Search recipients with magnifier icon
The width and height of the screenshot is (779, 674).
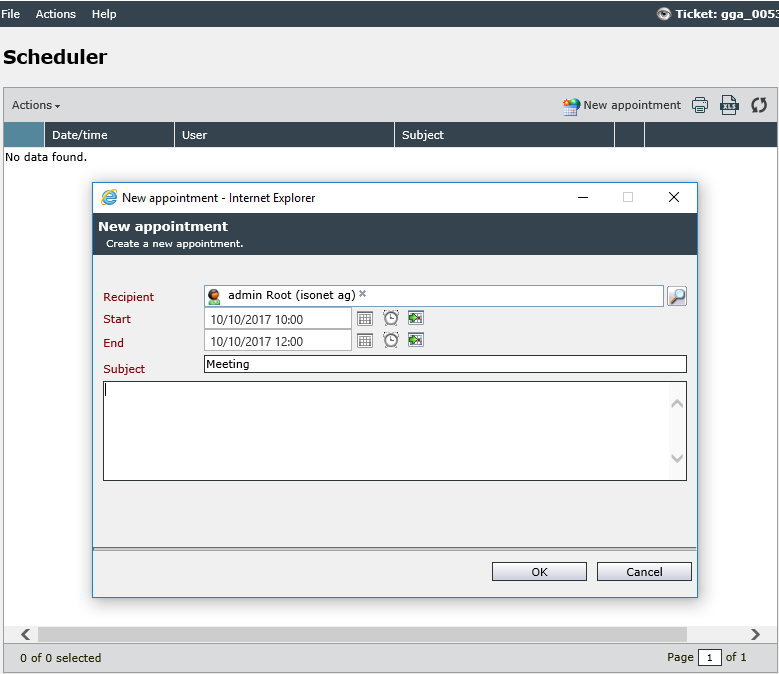click(x=677, y=296)
